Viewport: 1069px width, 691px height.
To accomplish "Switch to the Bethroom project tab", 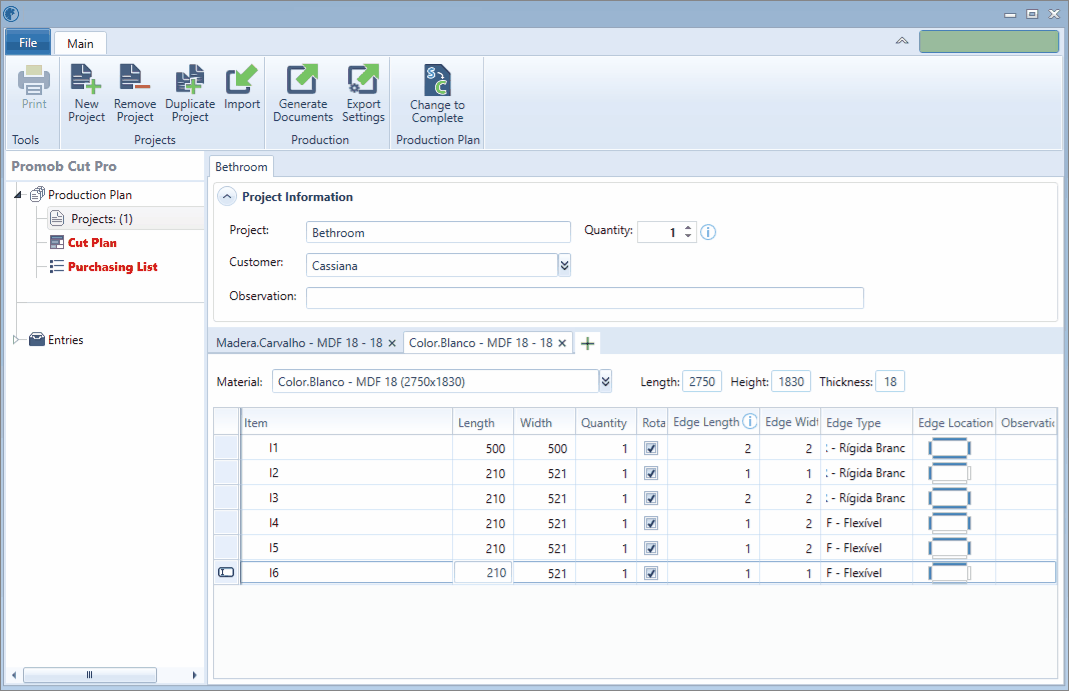I will pos(241,167).
